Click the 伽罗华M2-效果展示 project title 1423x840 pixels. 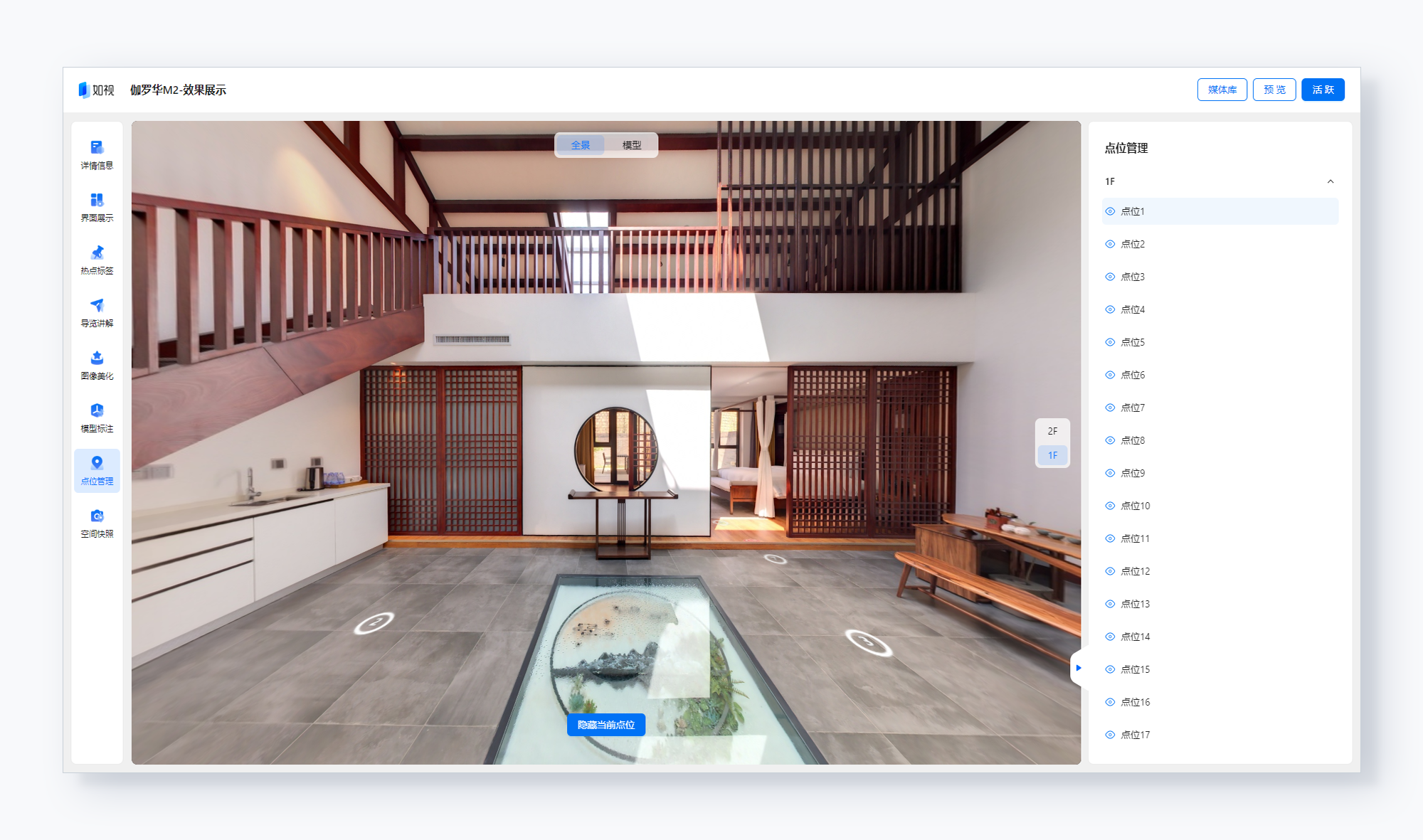click(x=178, y=90)
